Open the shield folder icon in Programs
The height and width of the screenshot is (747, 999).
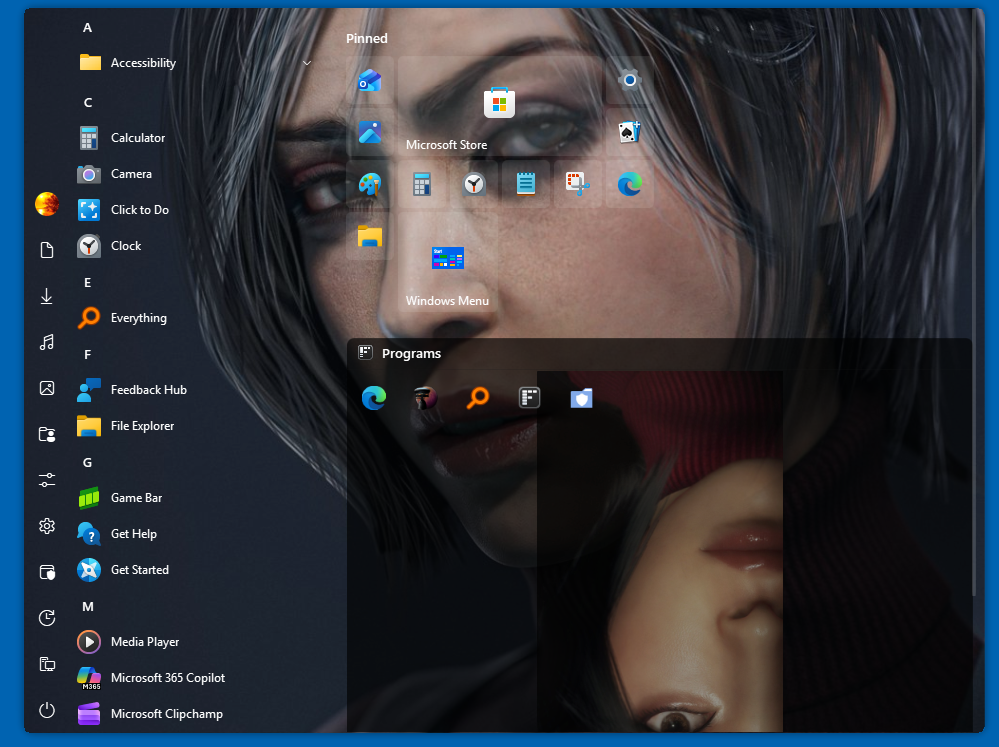(x=582, y=398)
